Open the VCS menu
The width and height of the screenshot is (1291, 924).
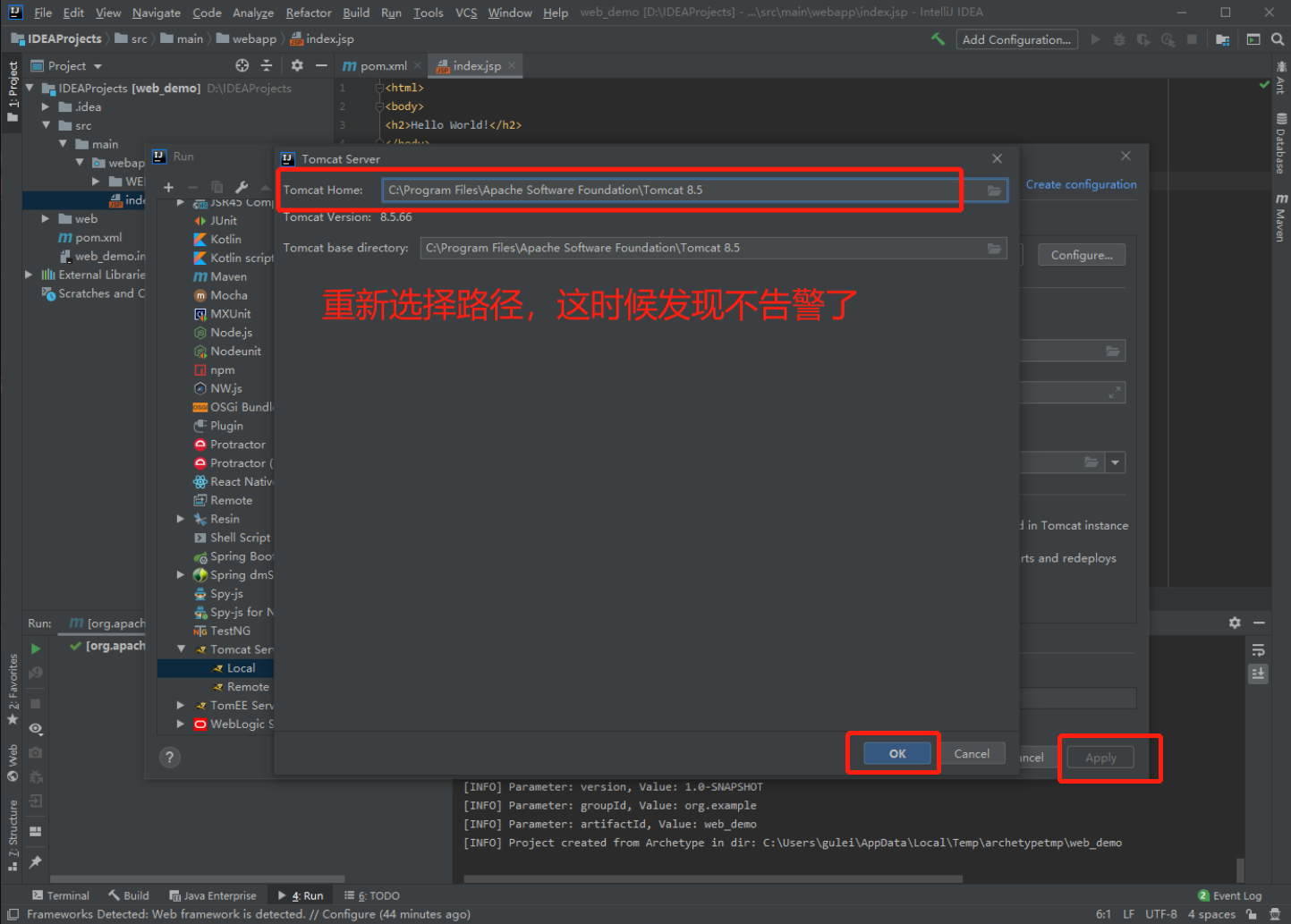(x=466, y=13)
